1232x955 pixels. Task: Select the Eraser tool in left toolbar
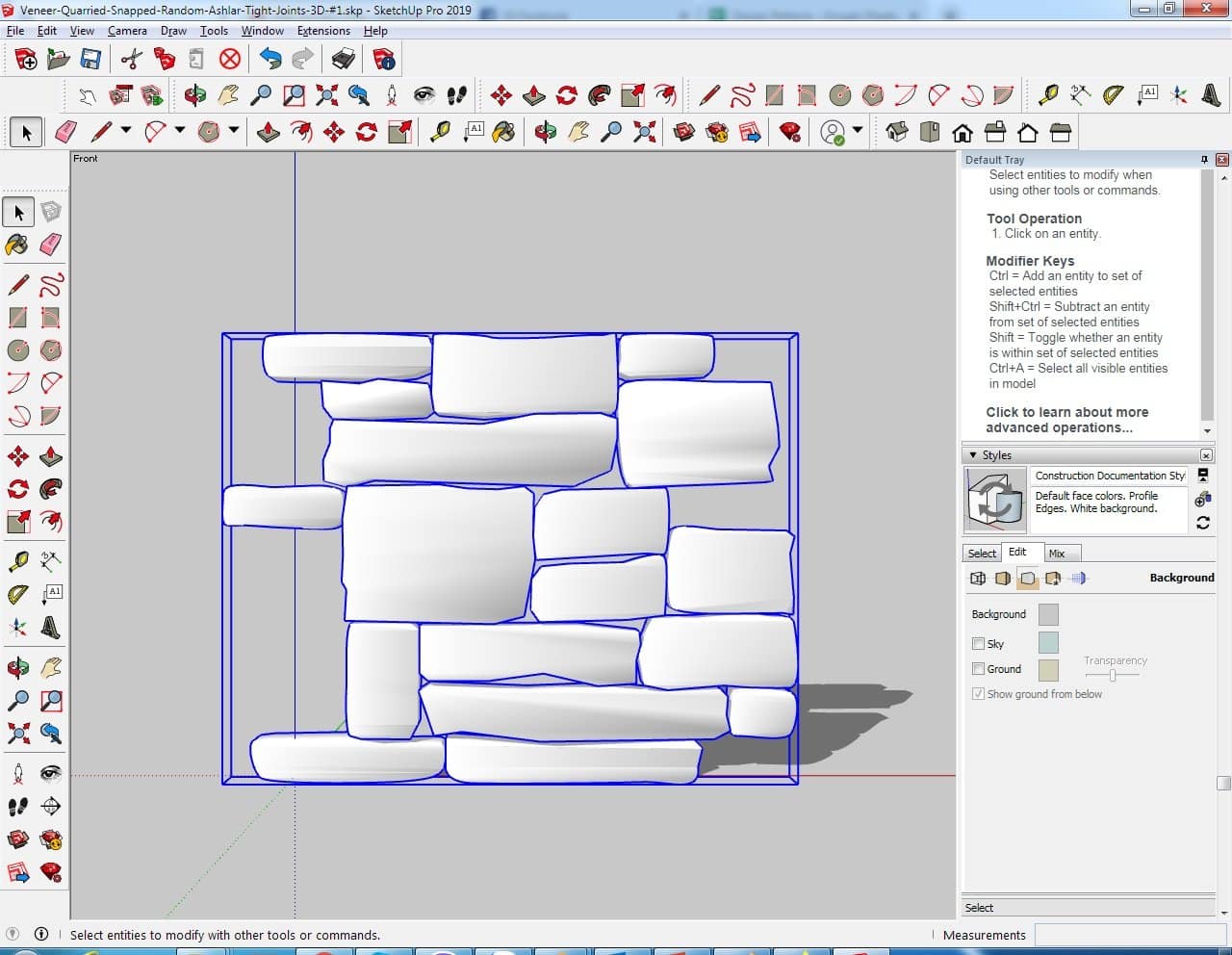tap(51, 245)
